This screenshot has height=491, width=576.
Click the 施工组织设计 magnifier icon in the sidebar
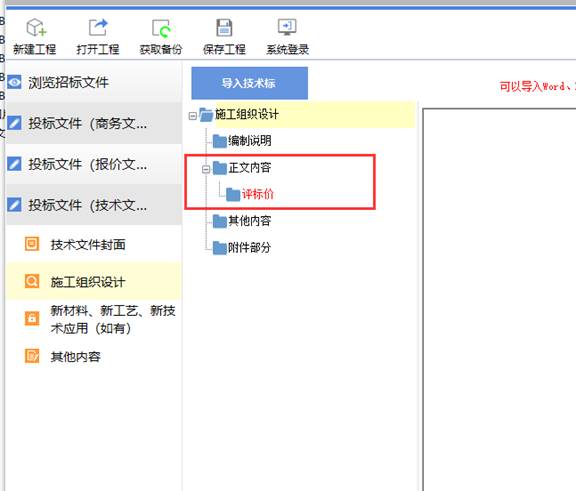pyautogui.click(x=32, y=281)
